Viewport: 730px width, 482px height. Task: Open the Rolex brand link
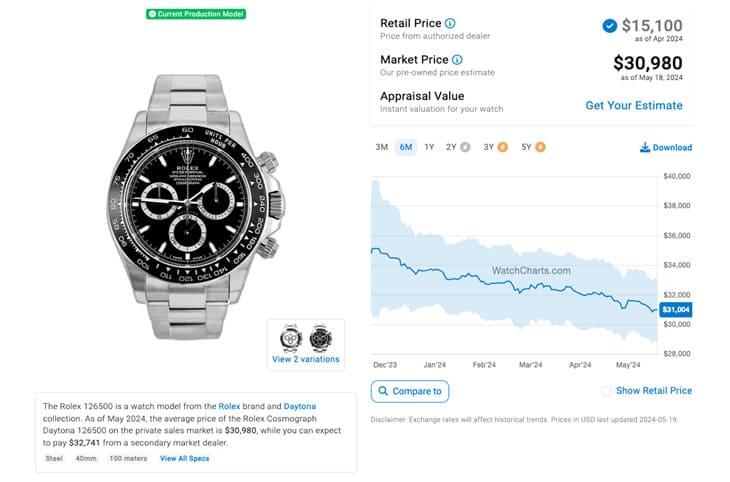(229, 406)
